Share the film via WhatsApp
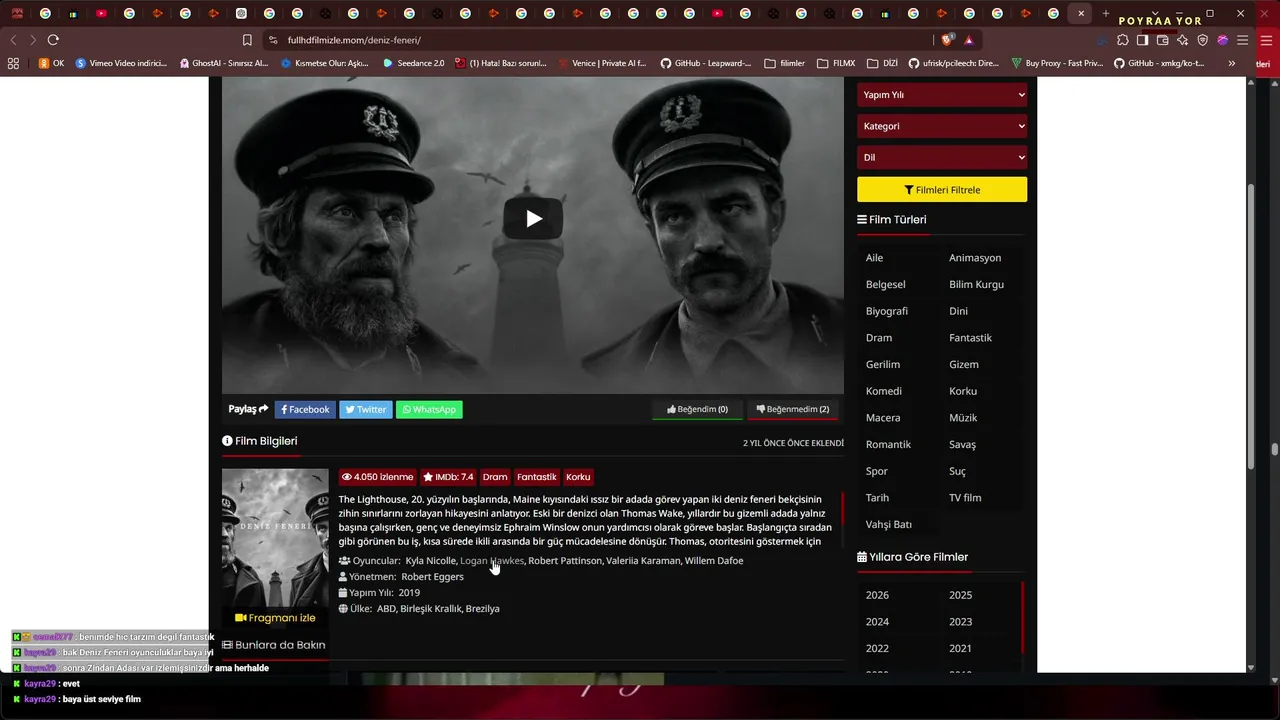 [429, 409]
